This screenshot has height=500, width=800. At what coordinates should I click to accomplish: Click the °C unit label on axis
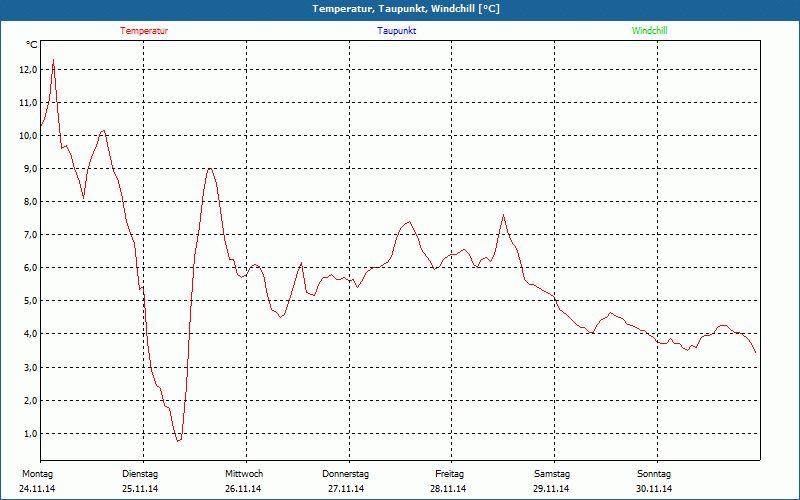pyautogui.click(x=32, y=45)
